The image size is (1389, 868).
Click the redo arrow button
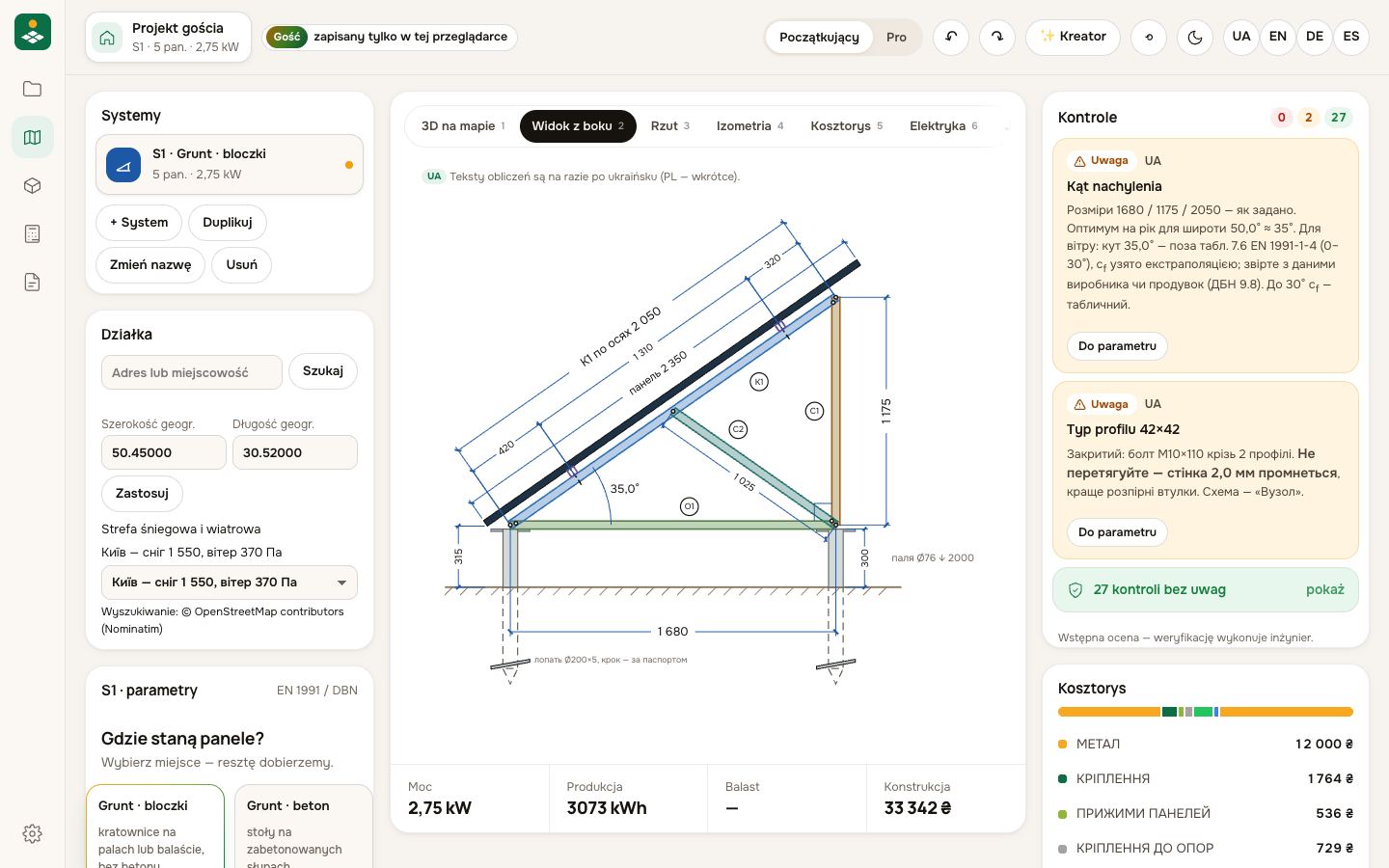coord(997,38)
